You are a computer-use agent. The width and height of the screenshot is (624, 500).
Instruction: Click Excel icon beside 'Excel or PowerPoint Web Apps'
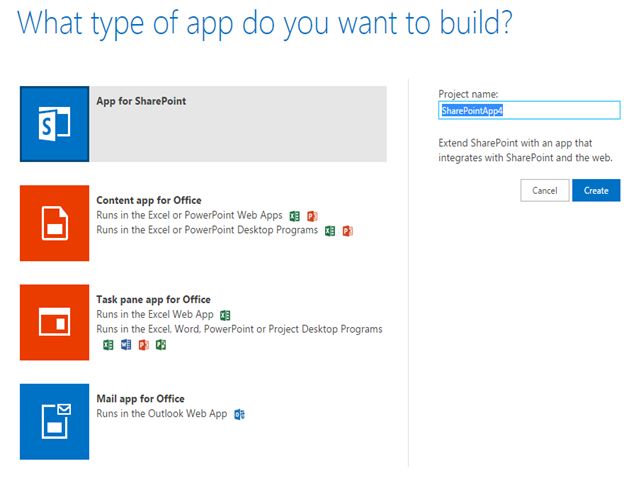tap(294, 216)
